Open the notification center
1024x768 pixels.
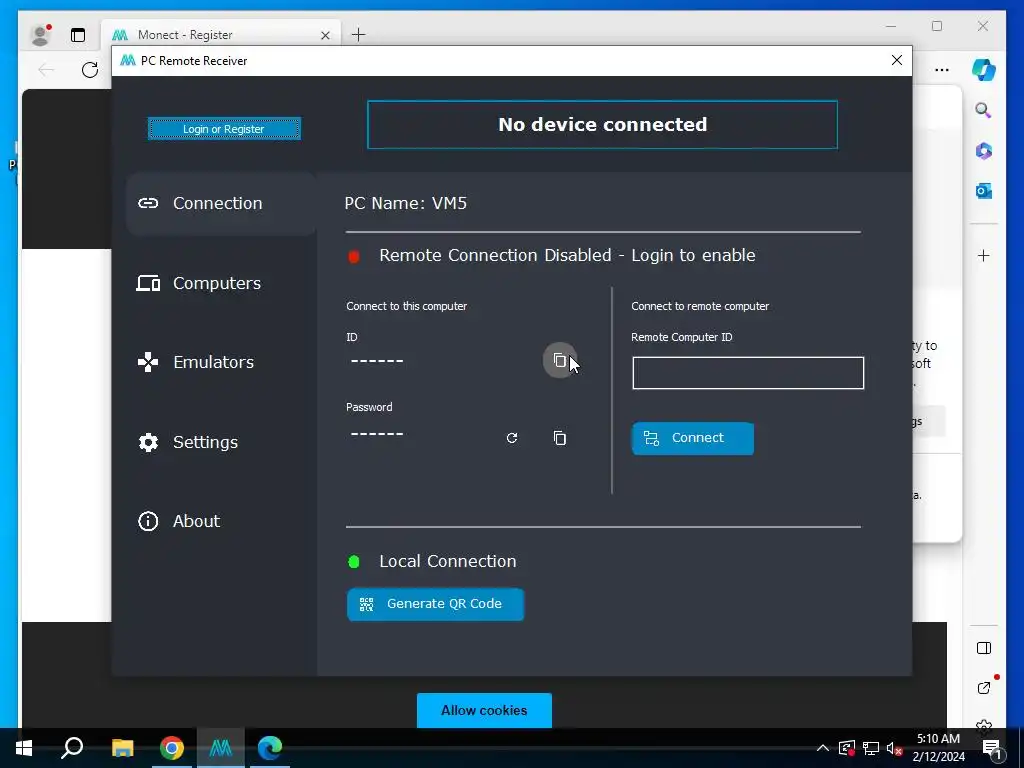(x=992, y=748)
